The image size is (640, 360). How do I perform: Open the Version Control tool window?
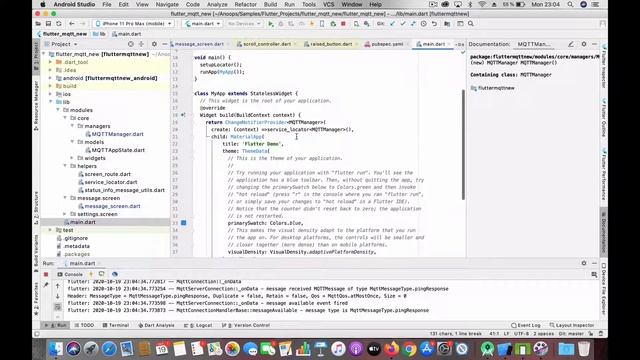click(246, 325)
